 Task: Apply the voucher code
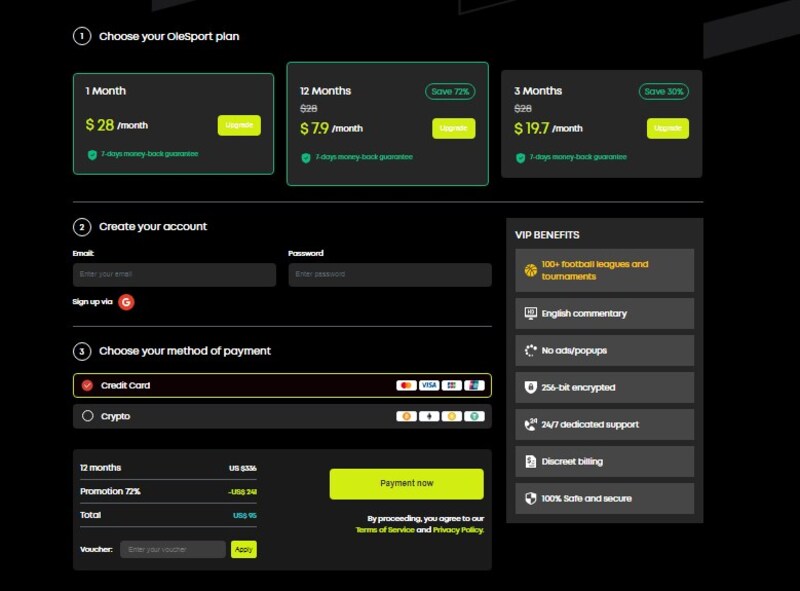click(244, 549)
